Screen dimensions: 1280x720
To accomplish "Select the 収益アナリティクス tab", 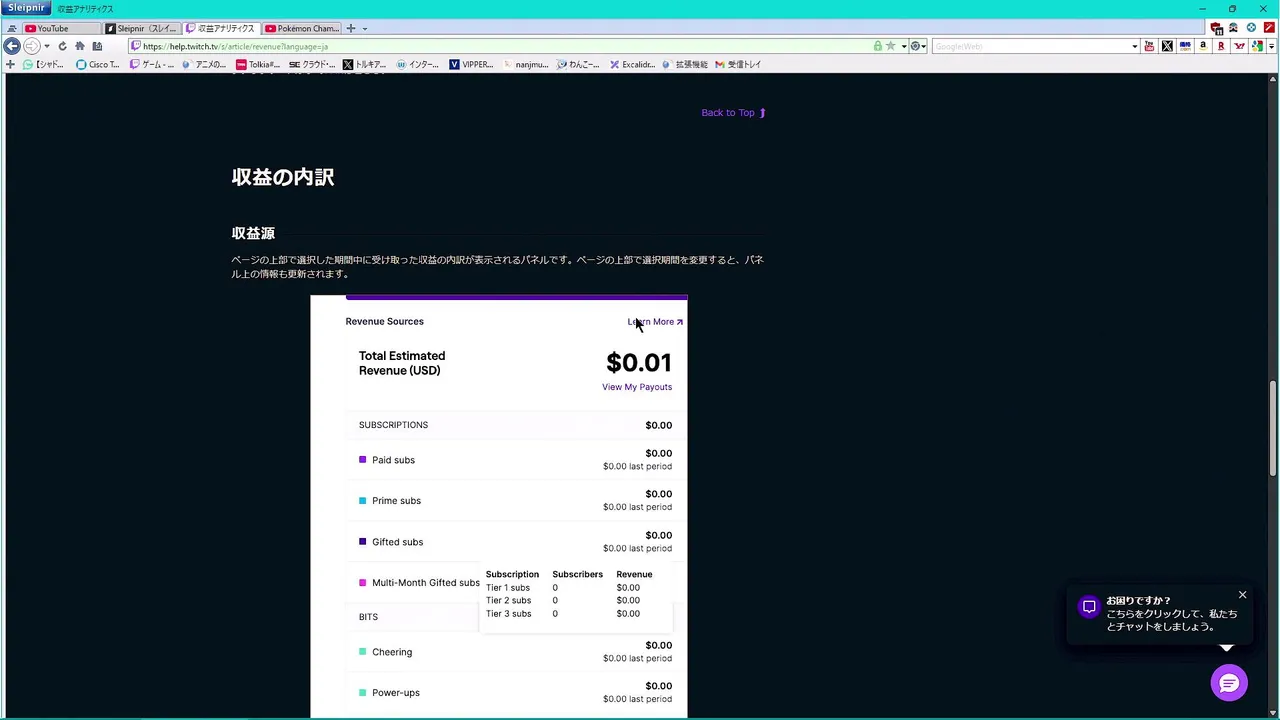I will [222, 28].
